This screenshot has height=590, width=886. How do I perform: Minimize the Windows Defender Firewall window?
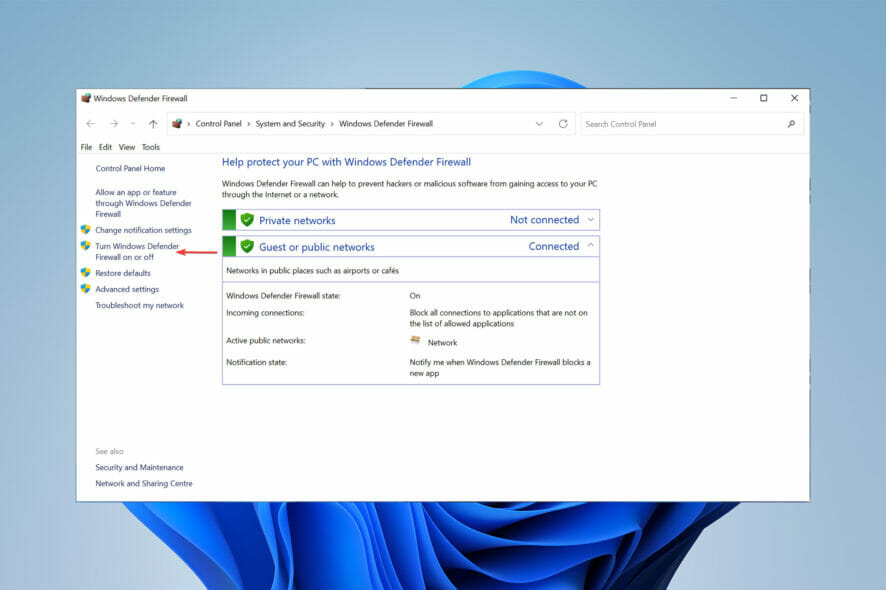click(x=733, y=98)
